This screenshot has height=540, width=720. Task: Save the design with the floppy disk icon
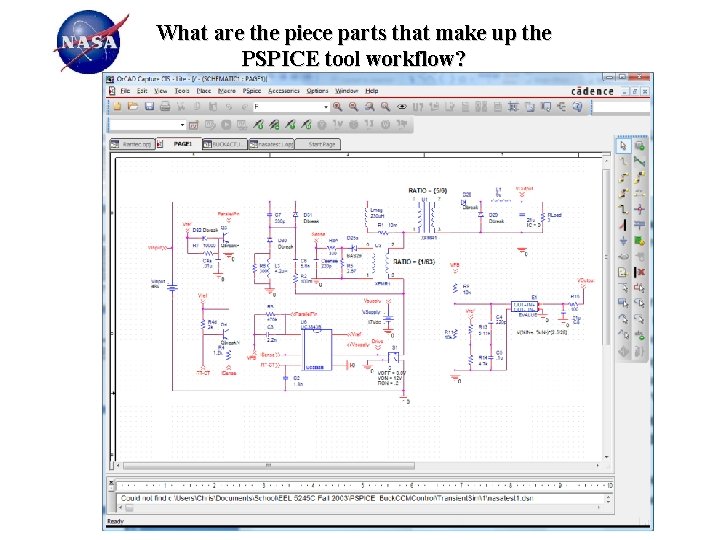[x=149, y=107]
